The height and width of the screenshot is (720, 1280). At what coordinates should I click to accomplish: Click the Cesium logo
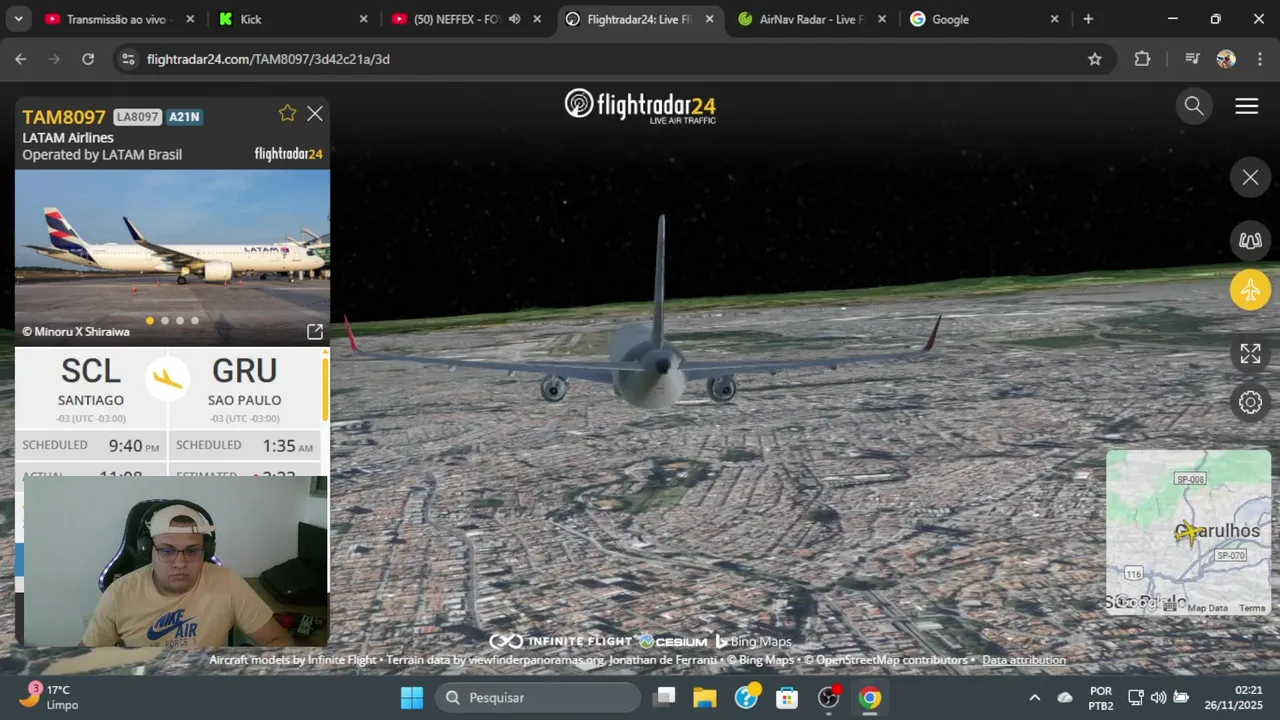coord(673,641)
